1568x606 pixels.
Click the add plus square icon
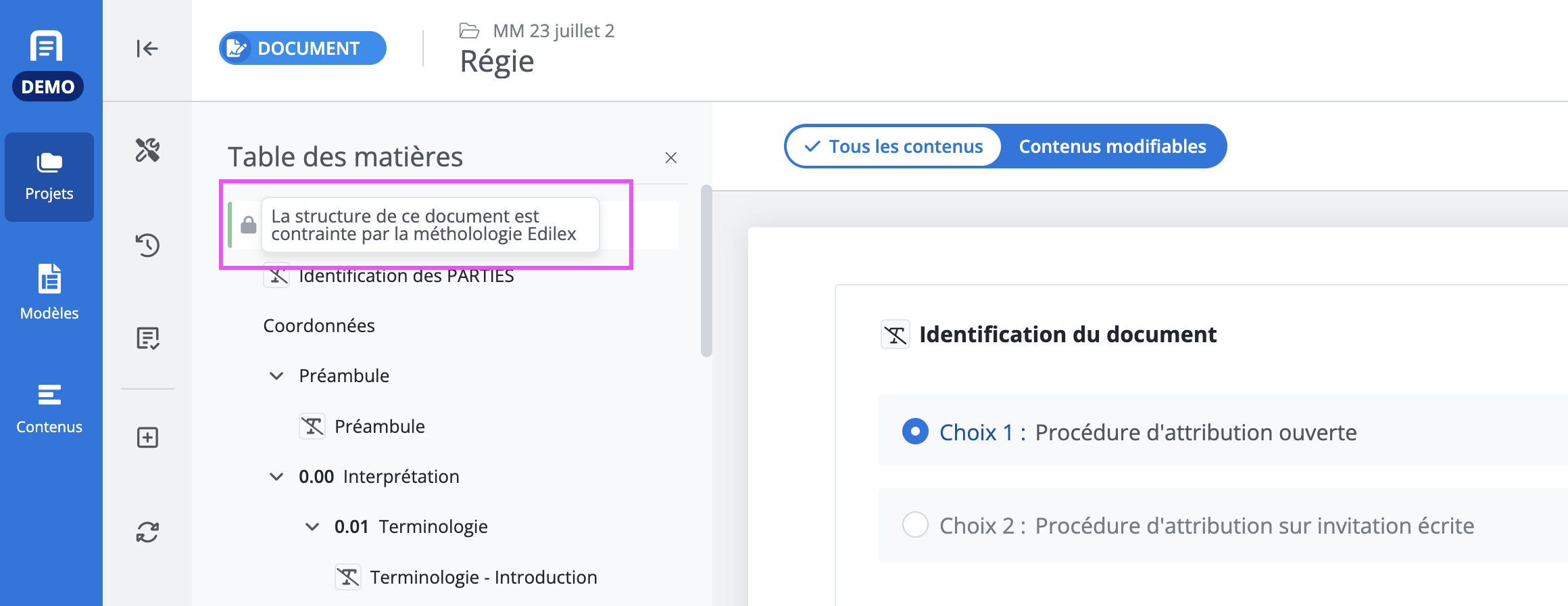click(147, 438)
